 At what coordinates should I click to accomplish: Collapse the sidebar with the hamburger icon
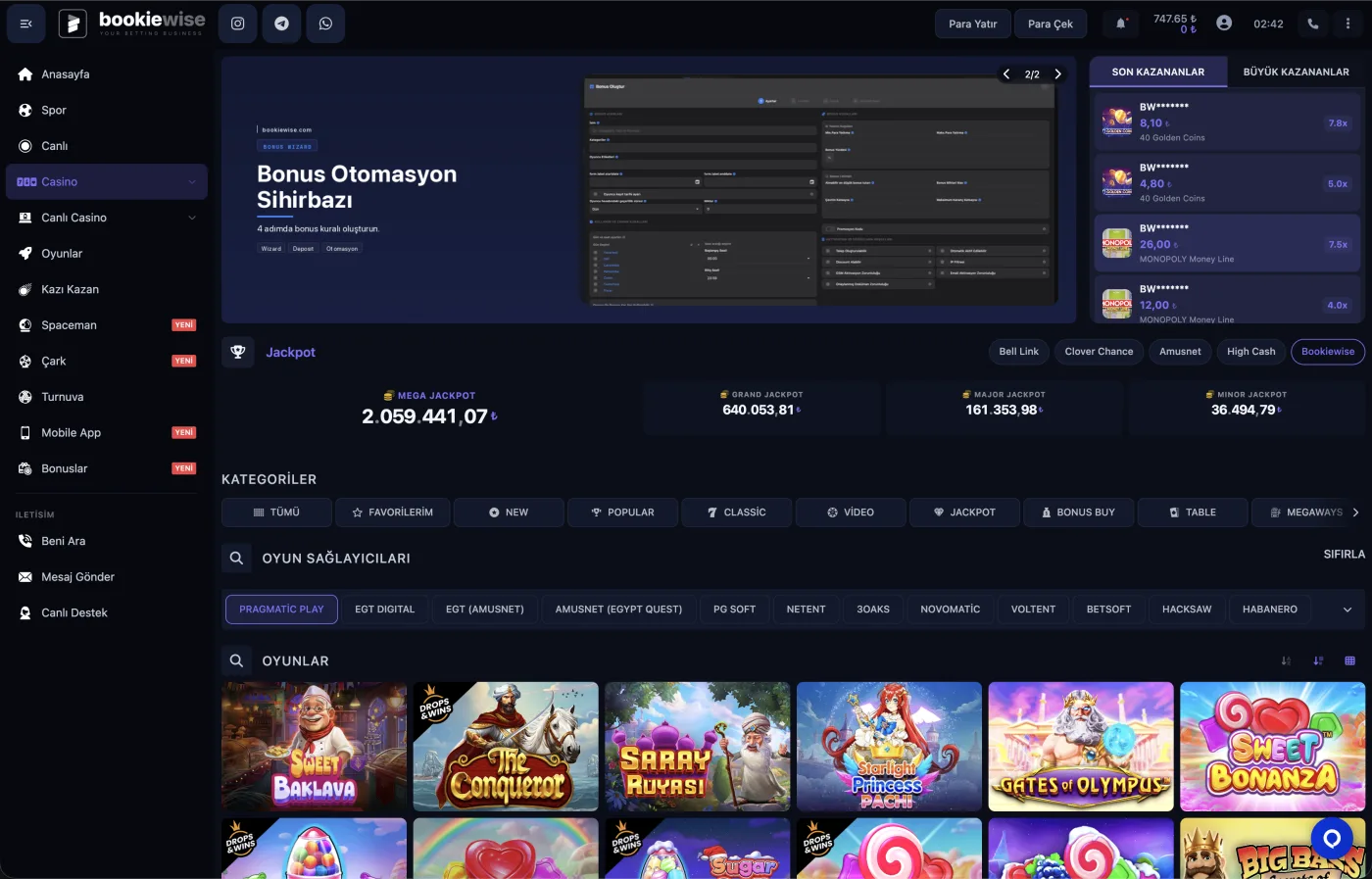(x=25, y=23)
